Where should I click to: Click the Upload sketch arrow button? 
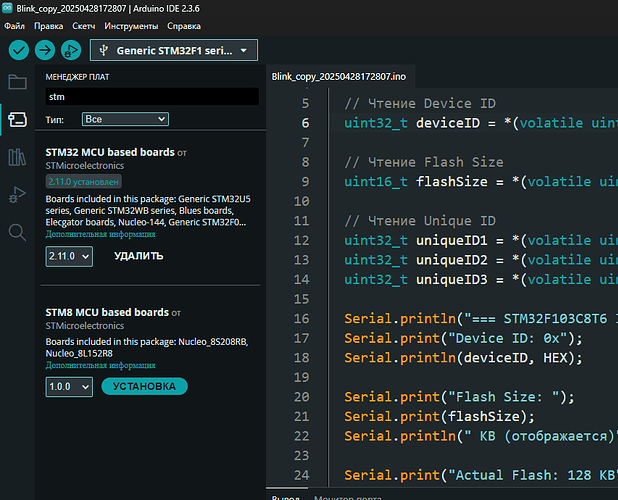coord(45,50)
